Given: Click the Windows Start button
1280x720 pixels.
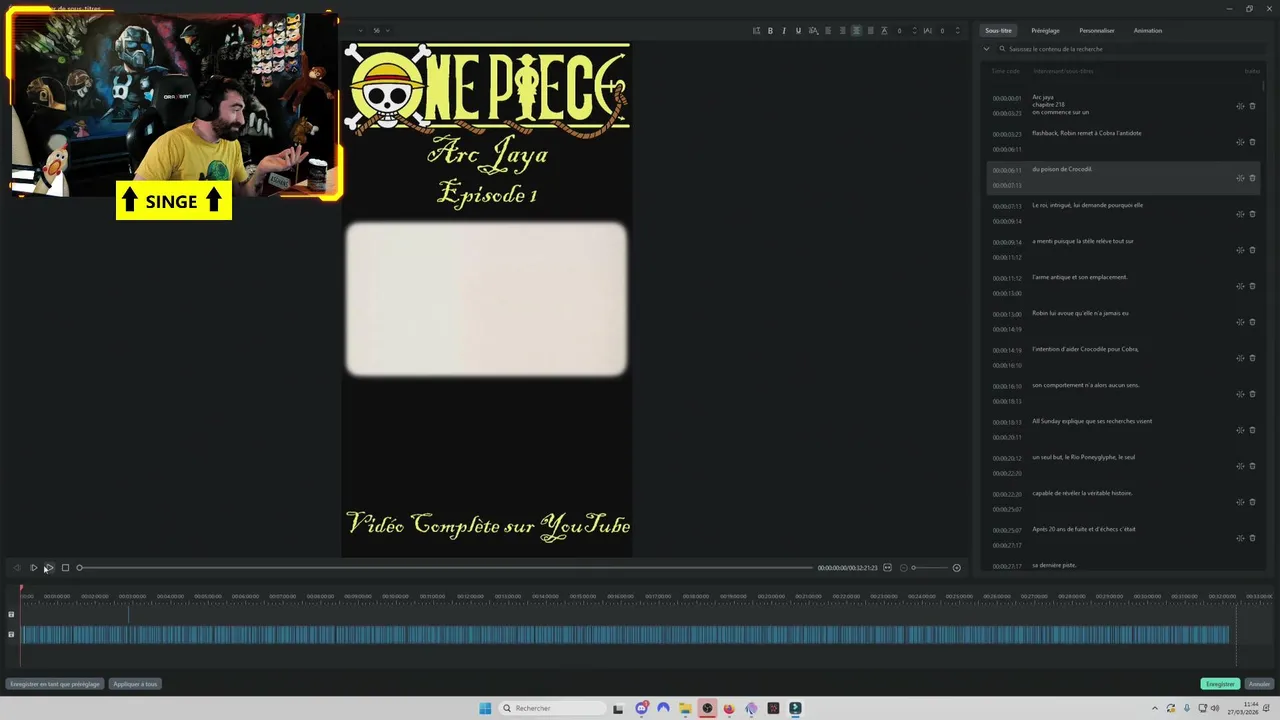Looking at the screenshot, I should 485,708.
